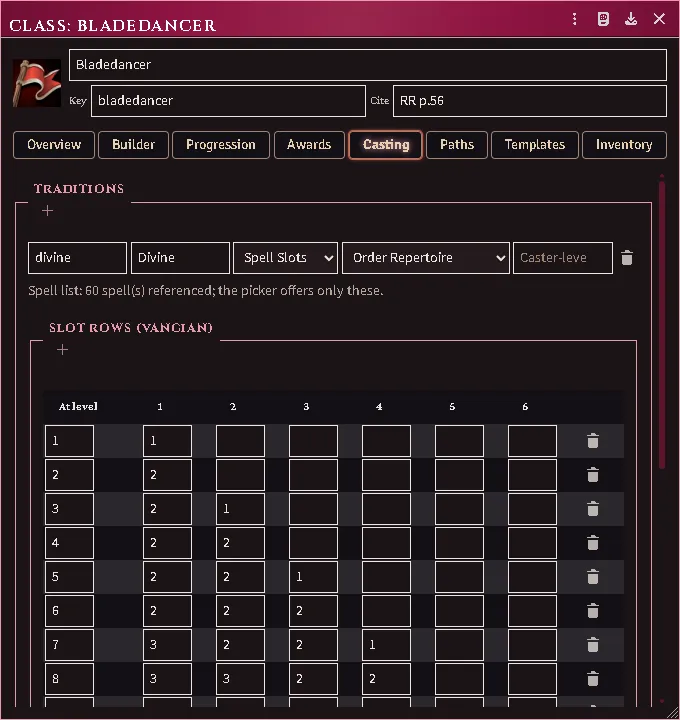Delete the divine tradition row
680x720 pixels.
627,258
